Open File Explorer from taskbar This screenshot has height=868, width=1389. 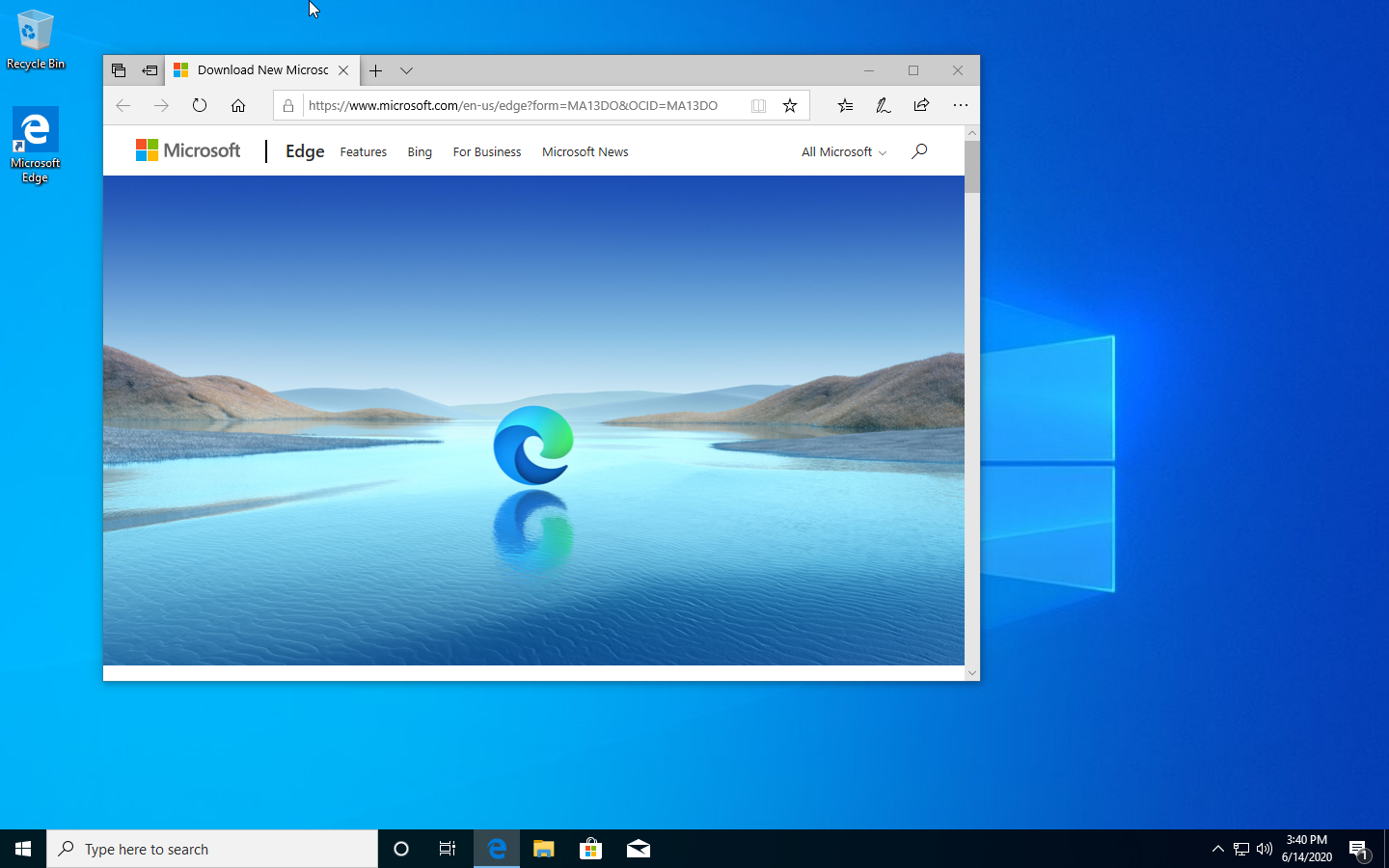tap(544, 849)
